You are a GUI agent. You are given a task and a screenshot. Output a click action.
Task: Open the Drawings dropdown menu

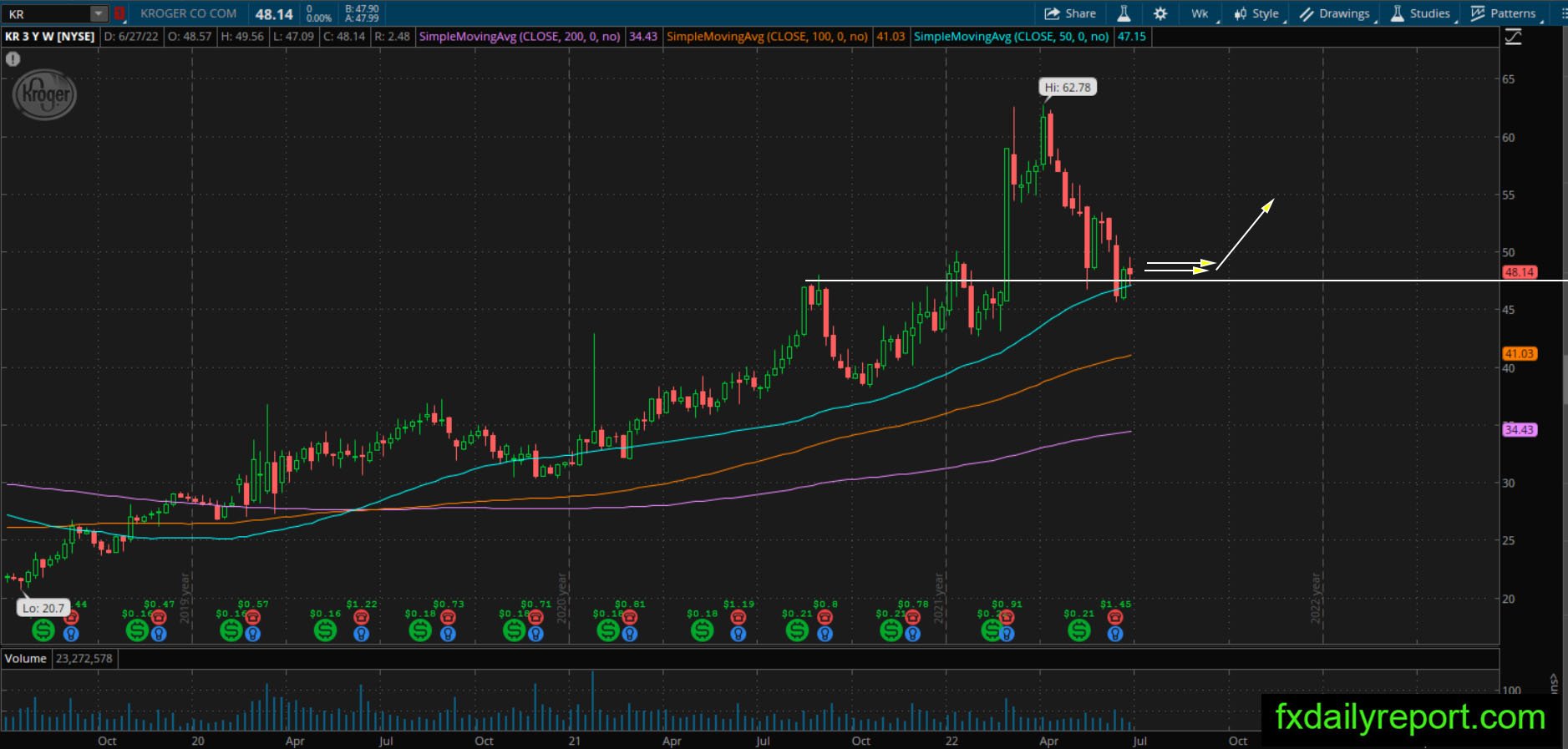[1336, 13]
